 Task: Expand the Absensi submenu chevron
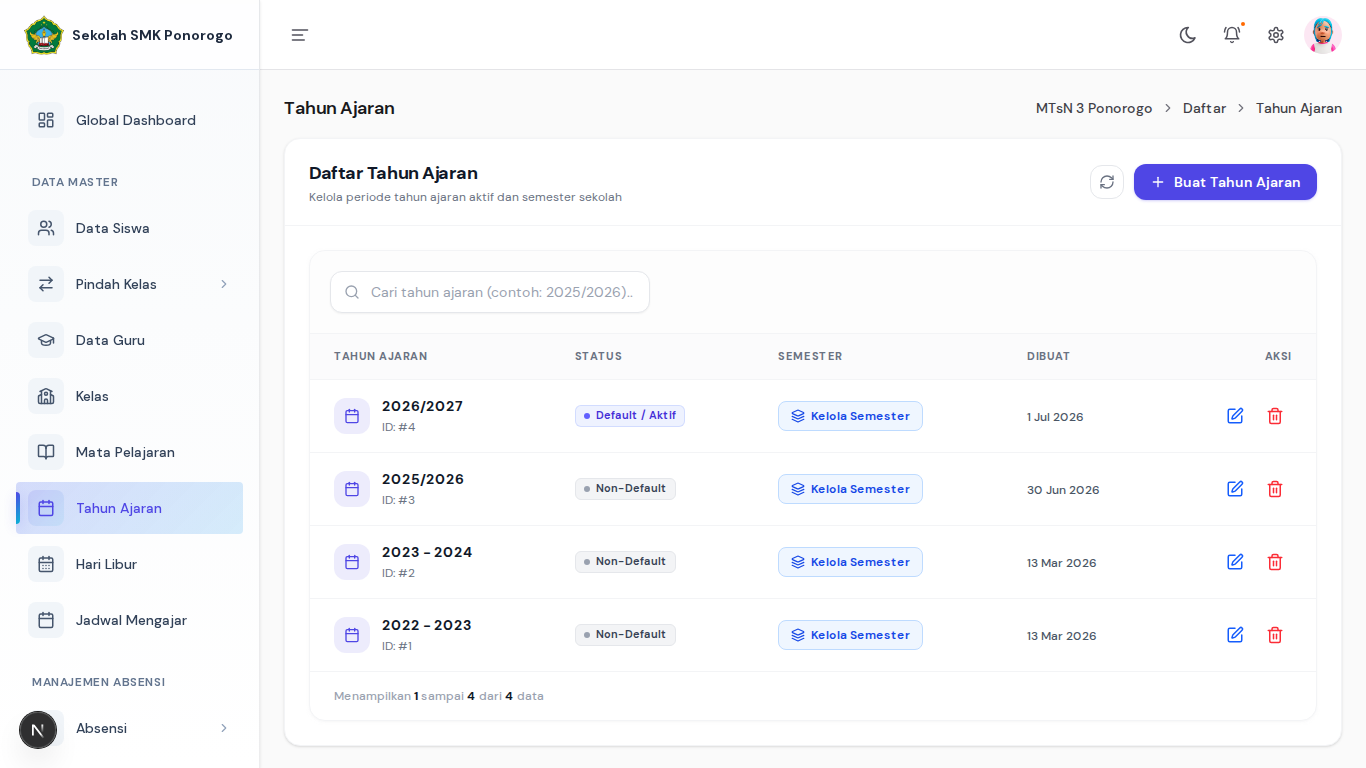point(224,728)
